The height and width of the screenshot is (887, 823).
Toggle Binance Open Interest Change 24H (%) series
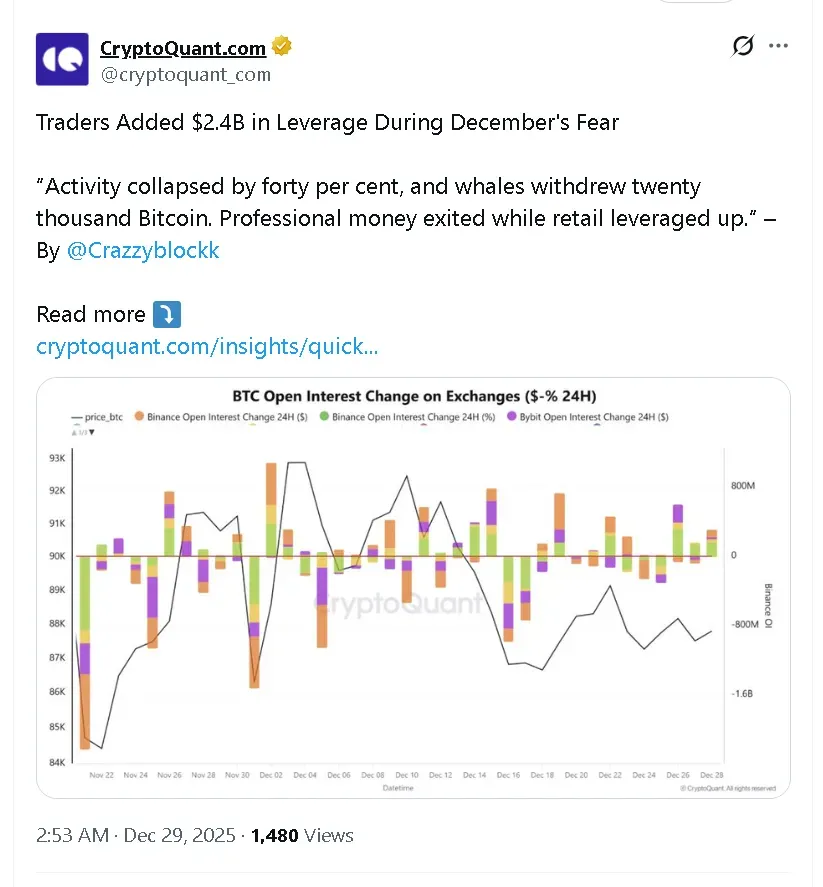click(411, 417)
